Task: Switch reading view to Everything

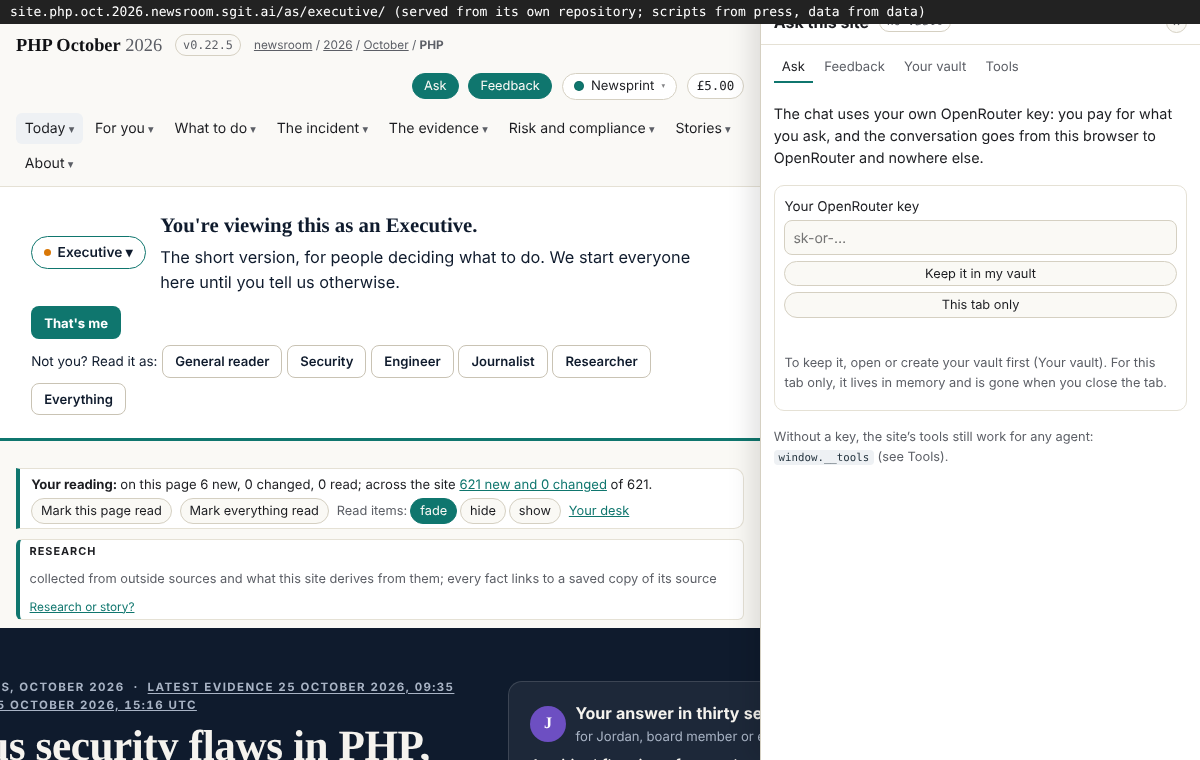Action: [x=78, y=399]
